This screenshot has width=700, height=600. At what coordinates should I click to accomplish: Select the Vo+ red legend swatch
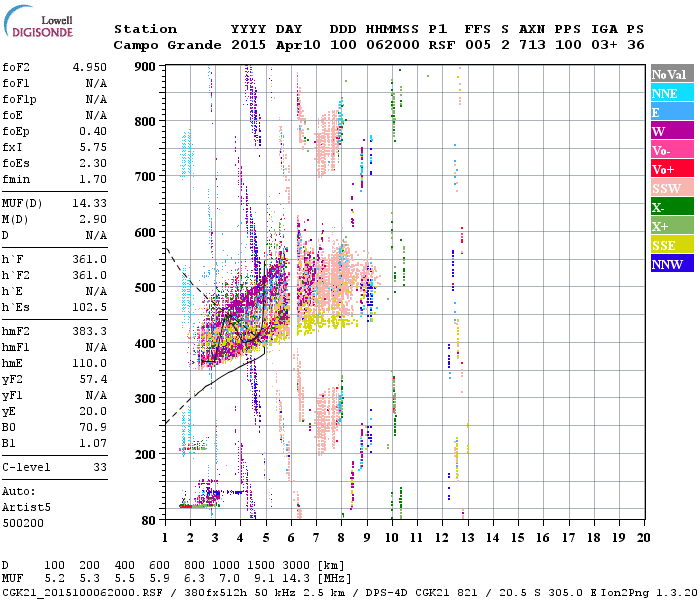click(x=672, y=169)
